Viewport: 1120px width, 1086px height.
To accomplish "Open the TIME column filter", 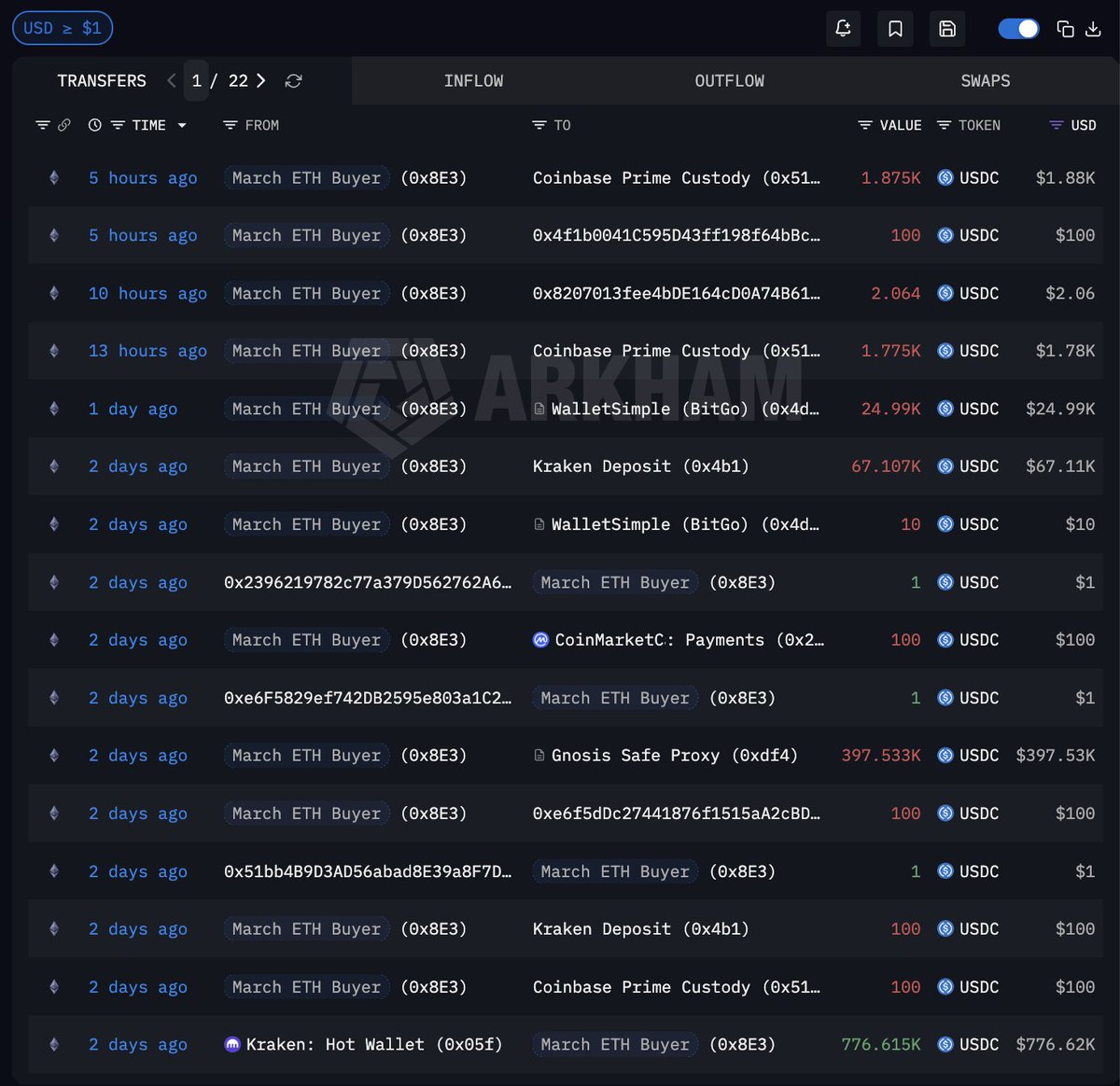I will coord(118,125).
